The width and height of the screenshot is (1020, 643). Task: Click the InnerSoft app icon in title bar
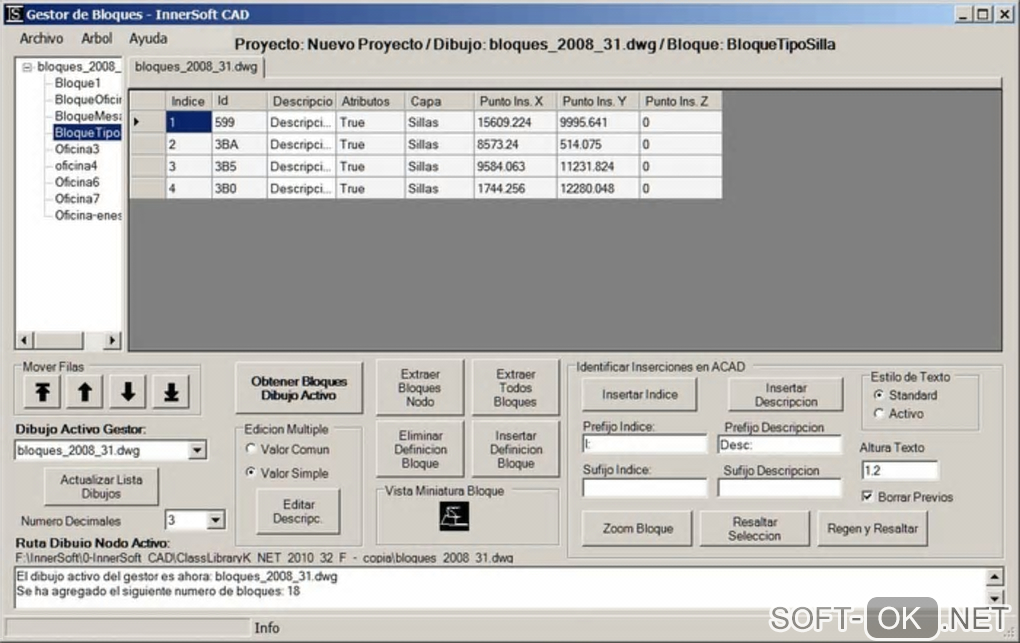(12, 14)
